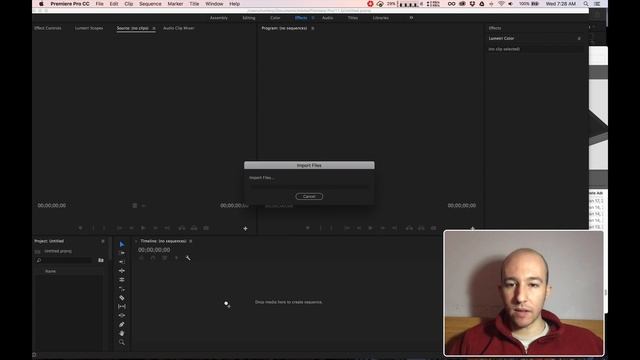Click the Program monitor duration timecode
The image size is (640, 360).
[462, 205]
